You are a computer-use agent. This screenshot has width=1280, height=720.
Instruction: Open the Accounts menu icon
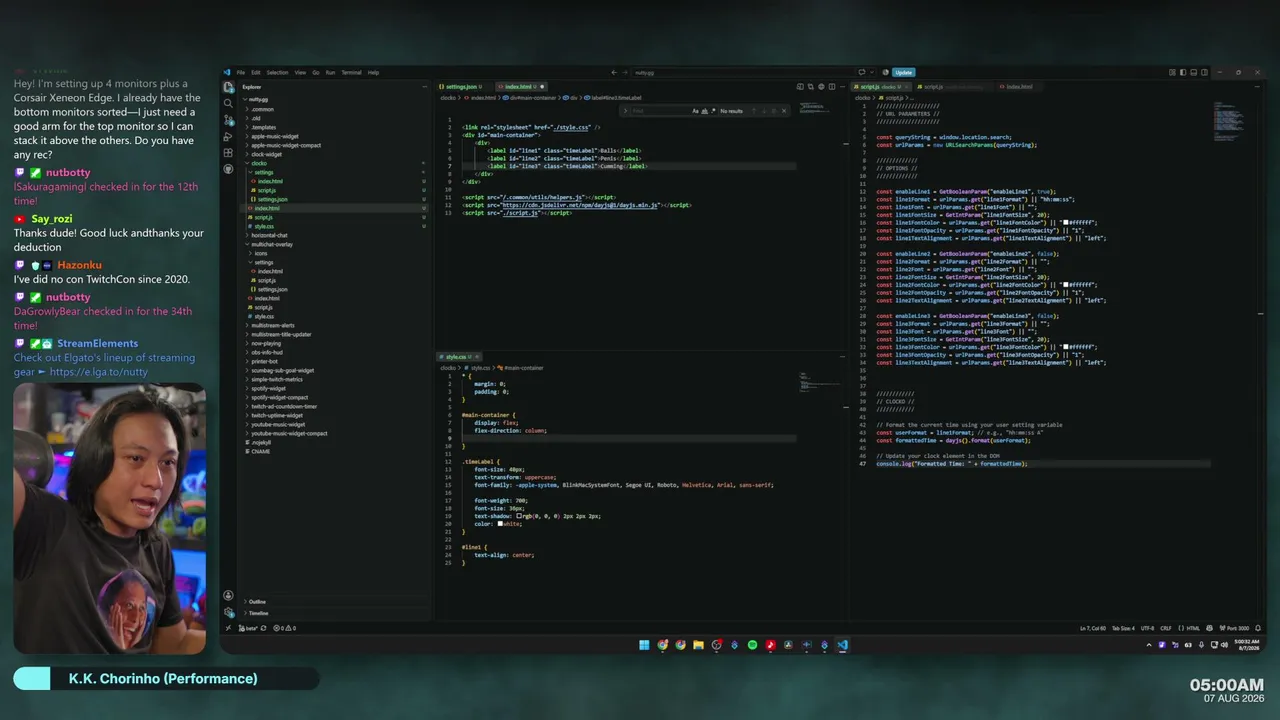click(229, 596)
